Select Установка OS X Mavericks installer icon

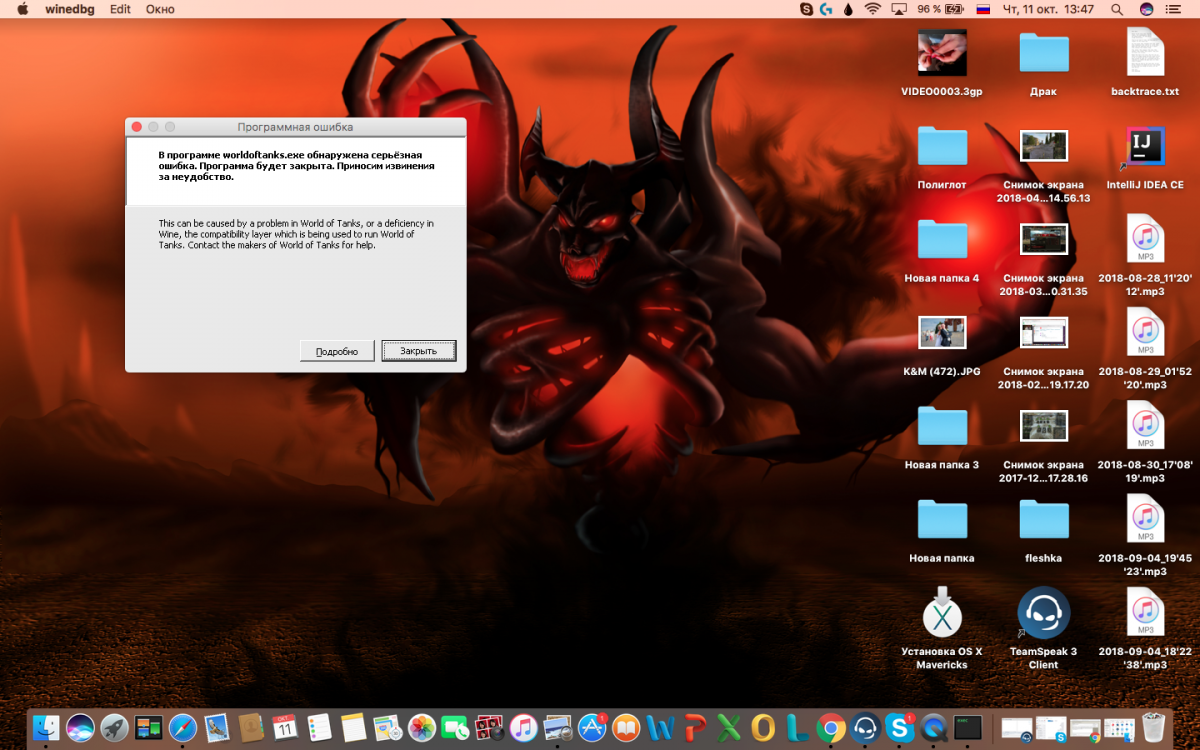coord(942,627)
